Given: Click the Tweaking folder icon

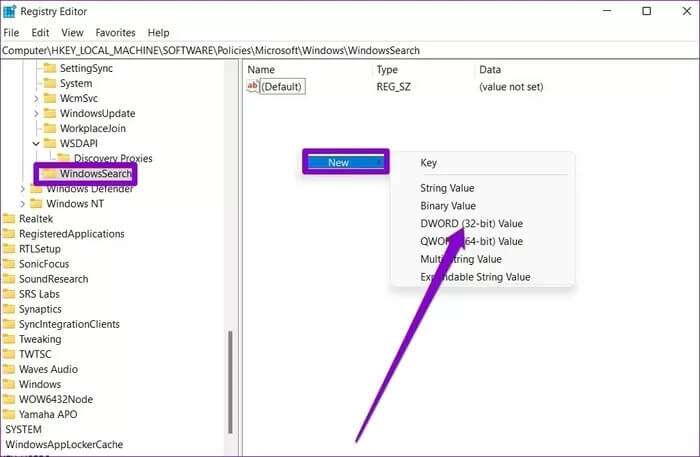Looking at the screenshot, I should [x=9, y=339].
